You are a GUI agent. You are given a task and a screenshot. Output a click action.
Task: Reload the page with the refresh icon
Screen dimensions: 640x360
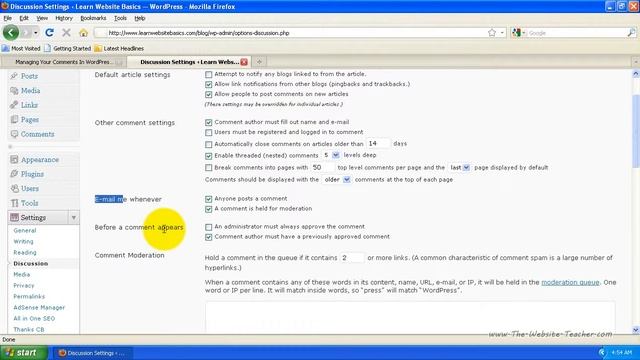click(x=49, y=33)
